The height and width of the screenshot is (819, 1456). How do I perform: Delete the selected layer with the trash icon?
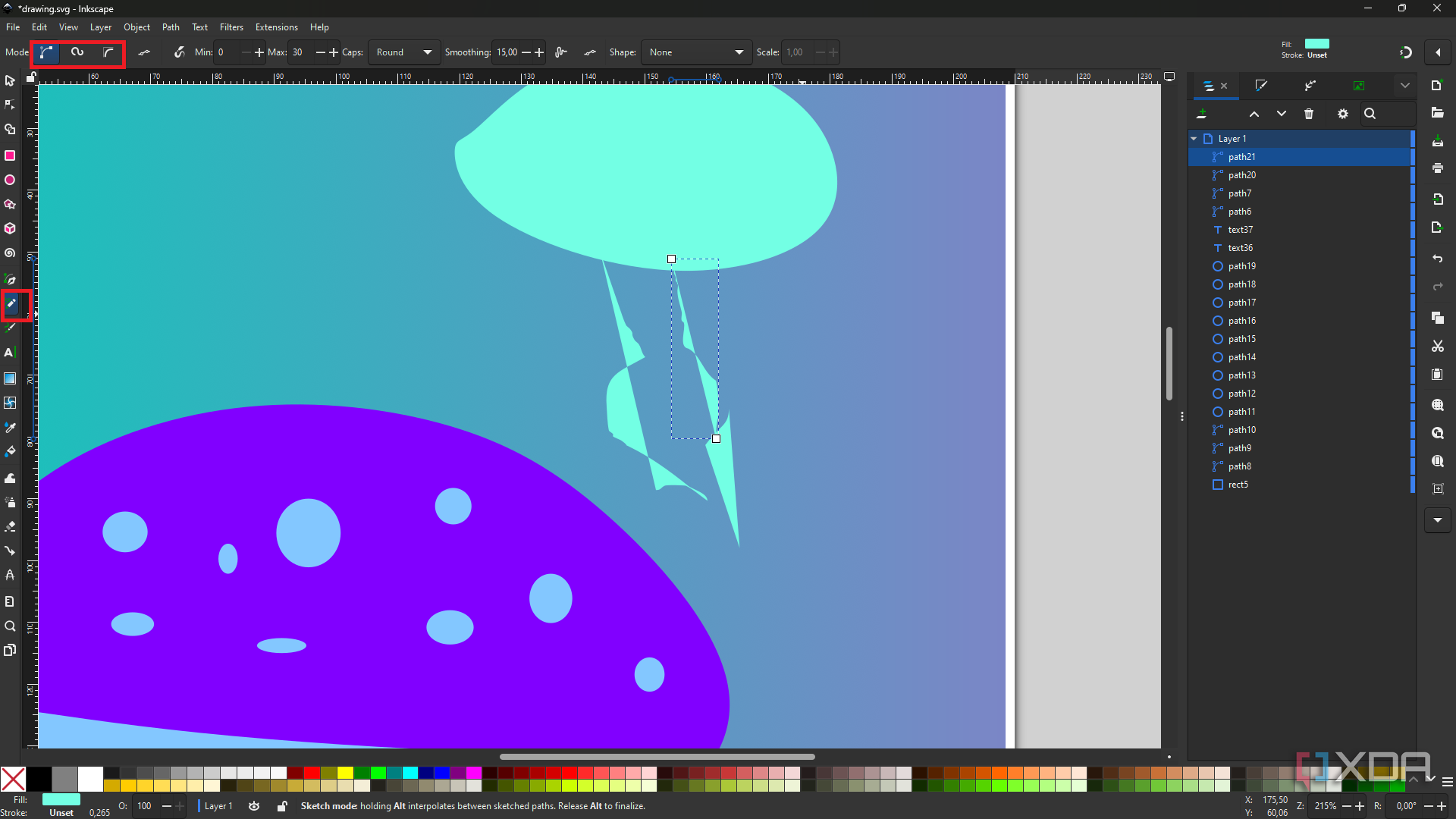click(1309, 114)
